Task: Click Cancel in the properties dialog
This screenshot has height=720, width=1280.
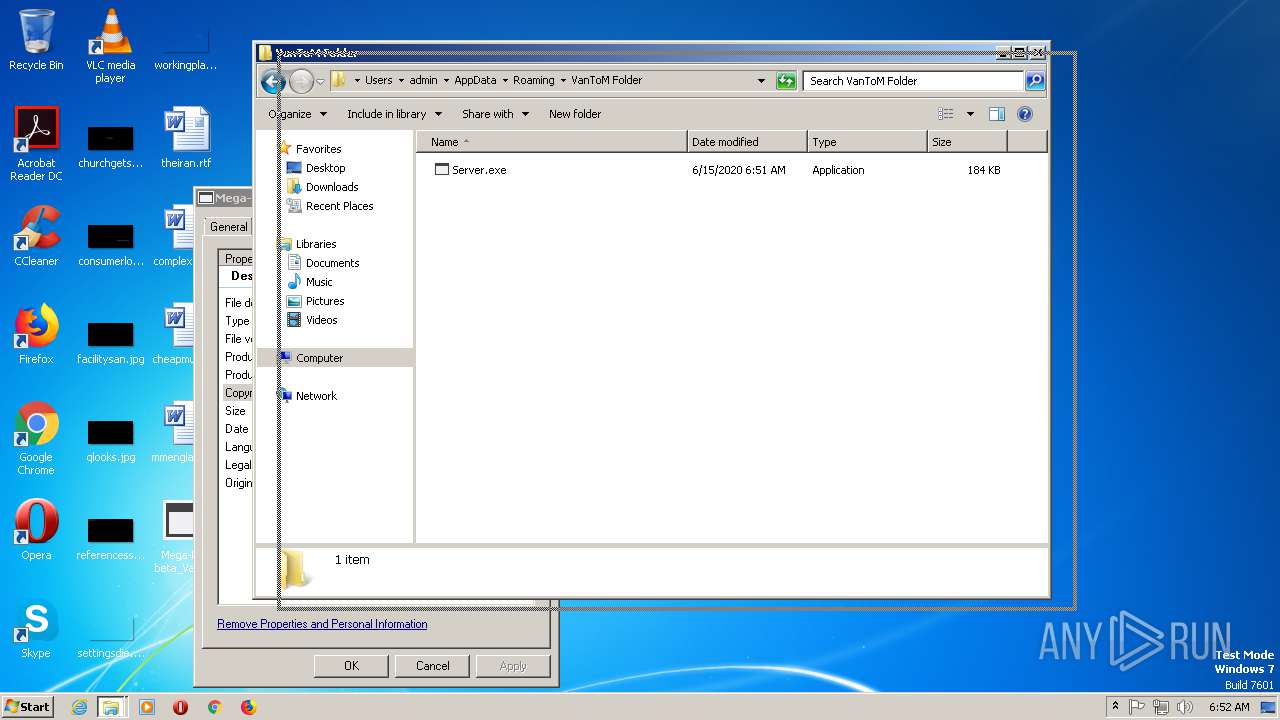Action: click(432, 666)
